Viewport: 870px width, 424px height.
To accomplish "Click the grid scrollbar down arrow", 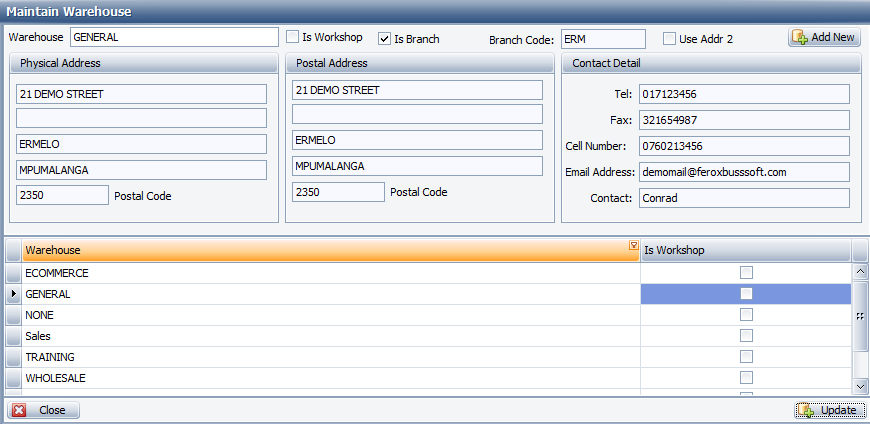I will (x=860, y=386).
